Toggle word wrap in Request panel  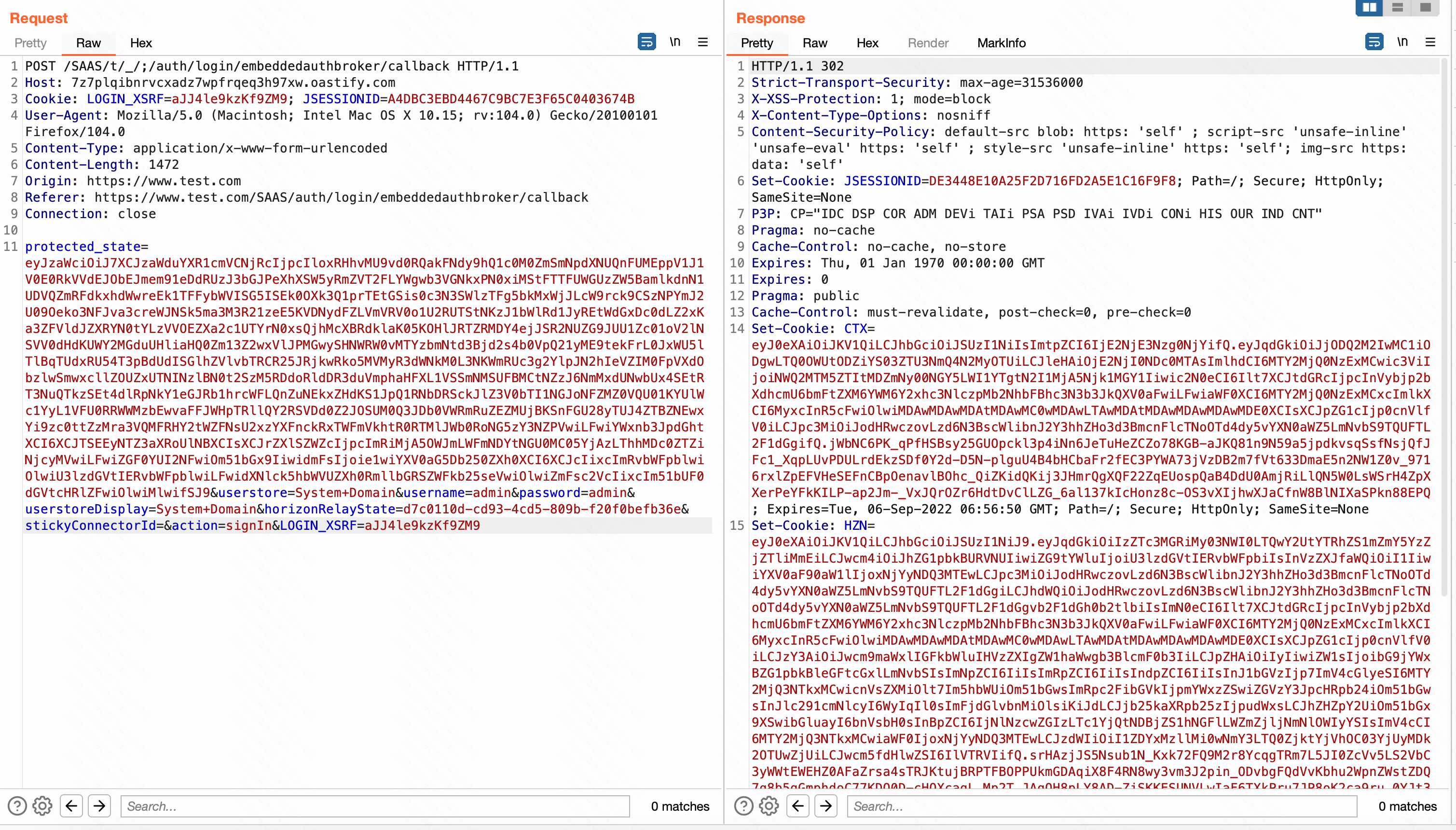coord(646,42)
